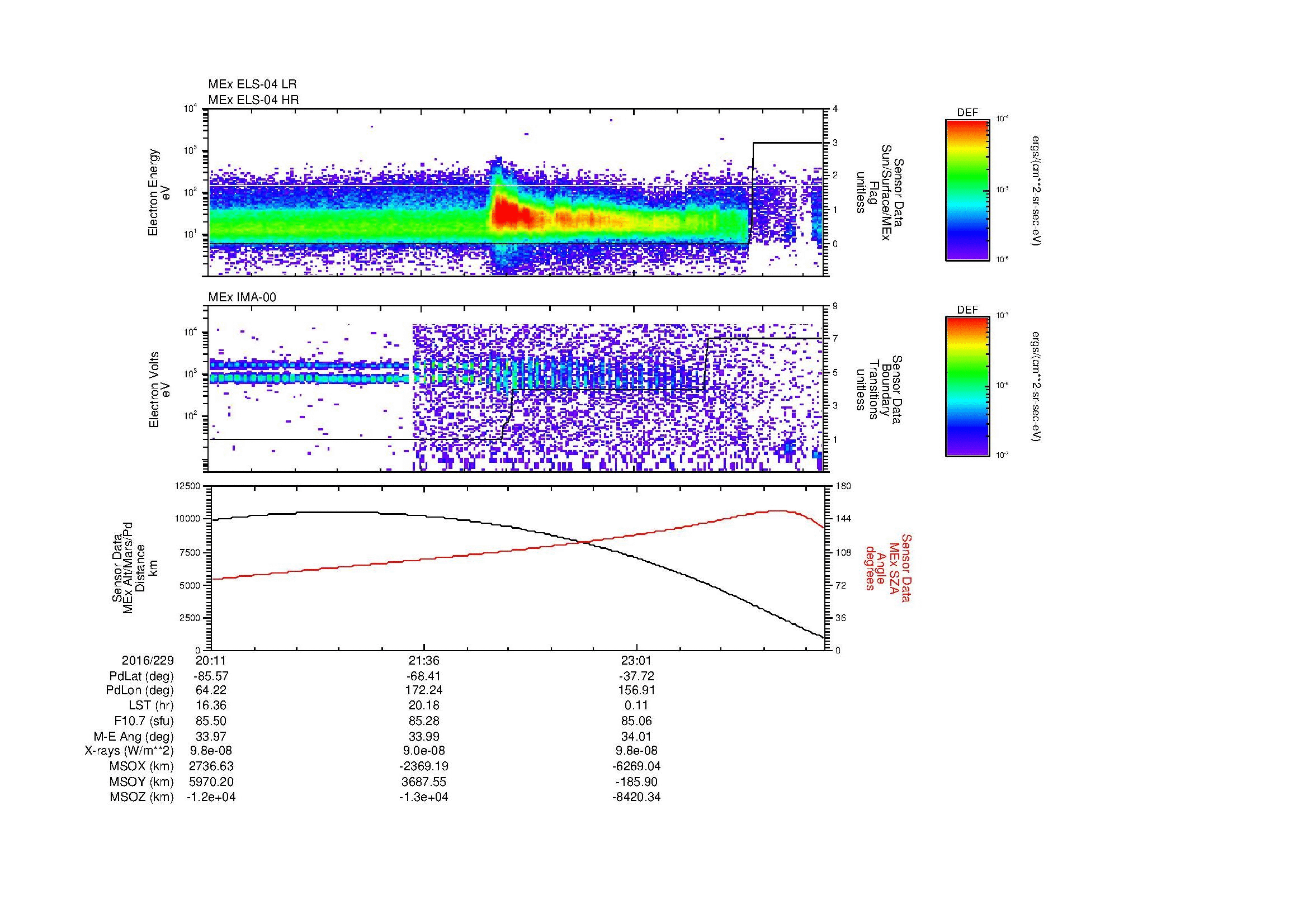Click the M-E Ang value 33.97
The width and height of the screenshot is (1308, 924).
coord(211,737)
